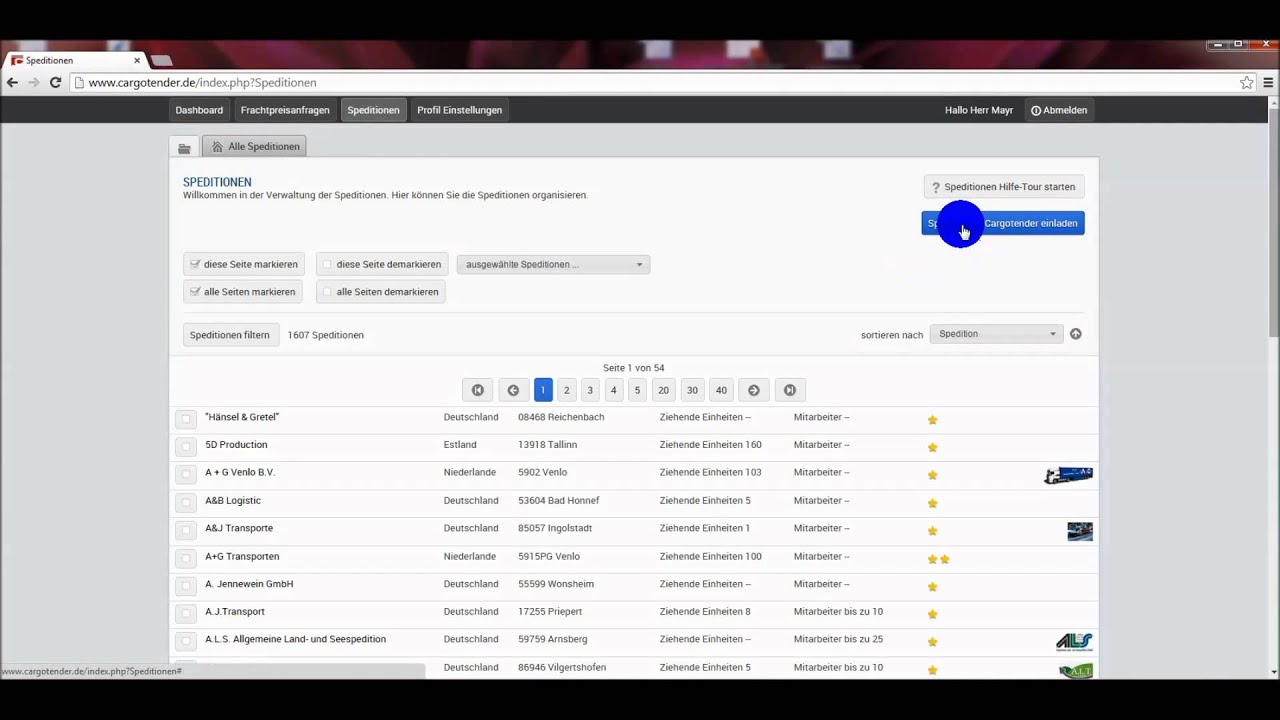Open Frachtpreisanfragen menu item
This screenshot has height=720, width=1280.
click(x=285, y=110)
